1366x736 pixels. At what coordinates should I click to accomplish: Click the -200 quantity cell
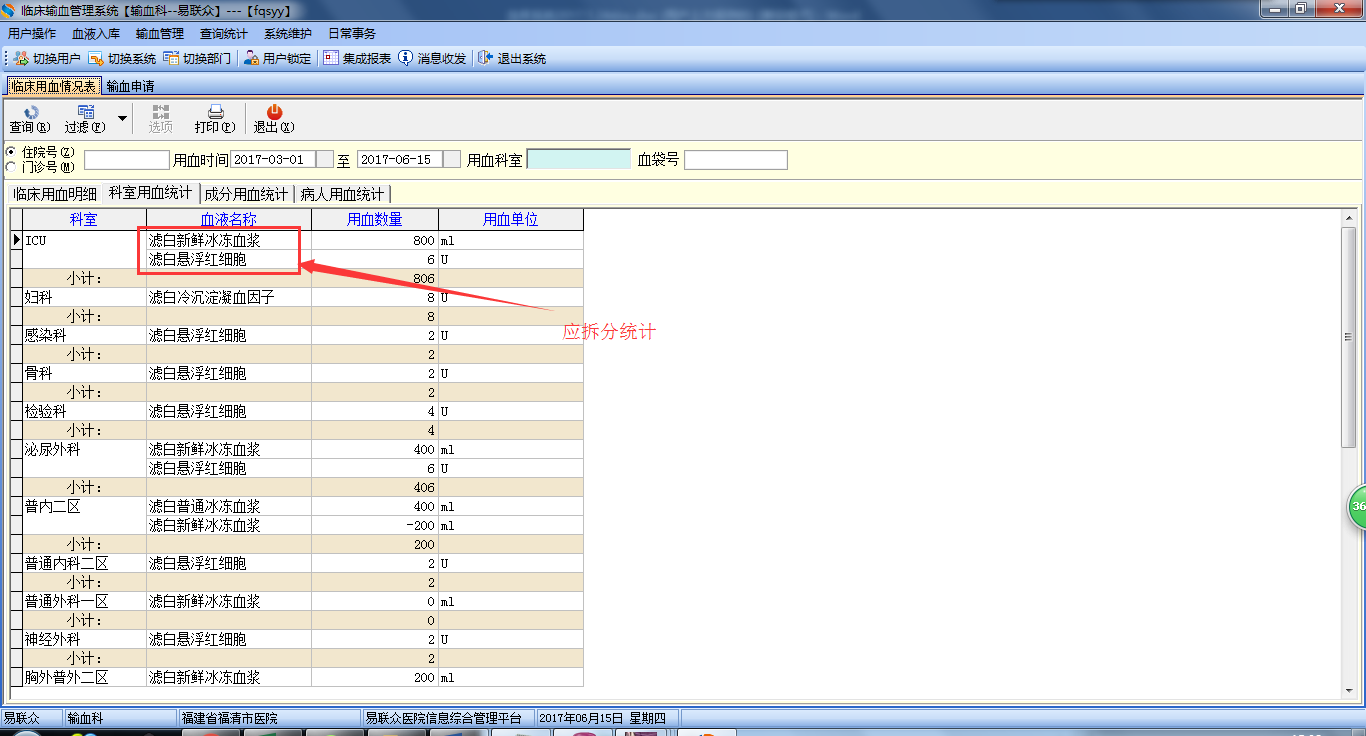coord(375,526)
